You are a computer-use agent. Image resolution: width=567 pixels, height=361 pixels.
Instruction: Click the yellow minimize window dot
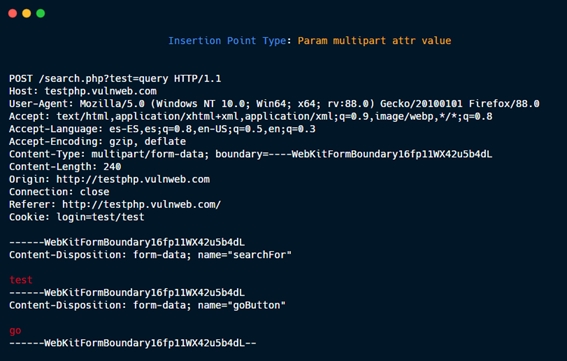tap(27, 14)
